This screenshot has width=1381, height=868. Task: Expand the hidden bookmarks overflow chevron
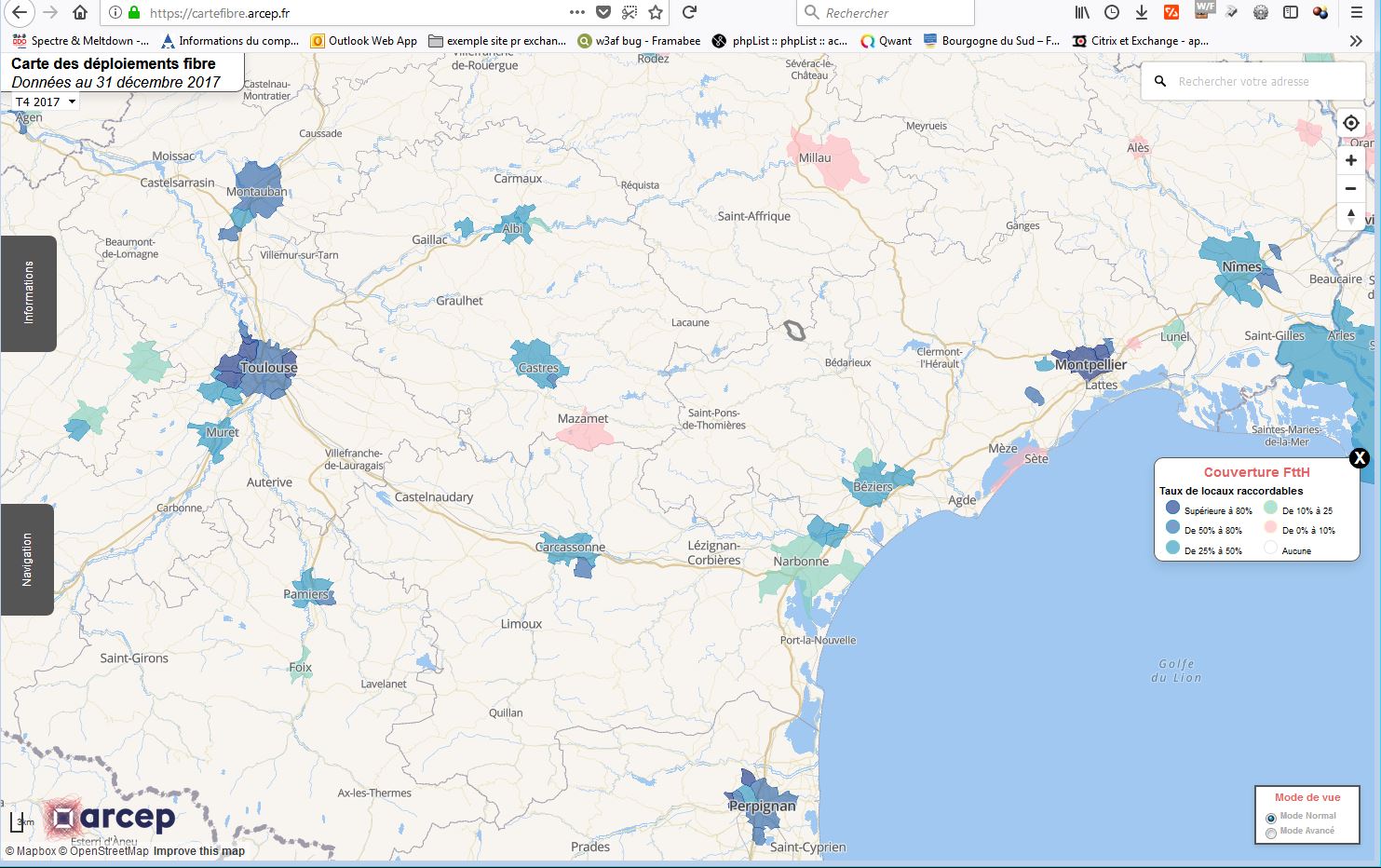[1356, 41]
